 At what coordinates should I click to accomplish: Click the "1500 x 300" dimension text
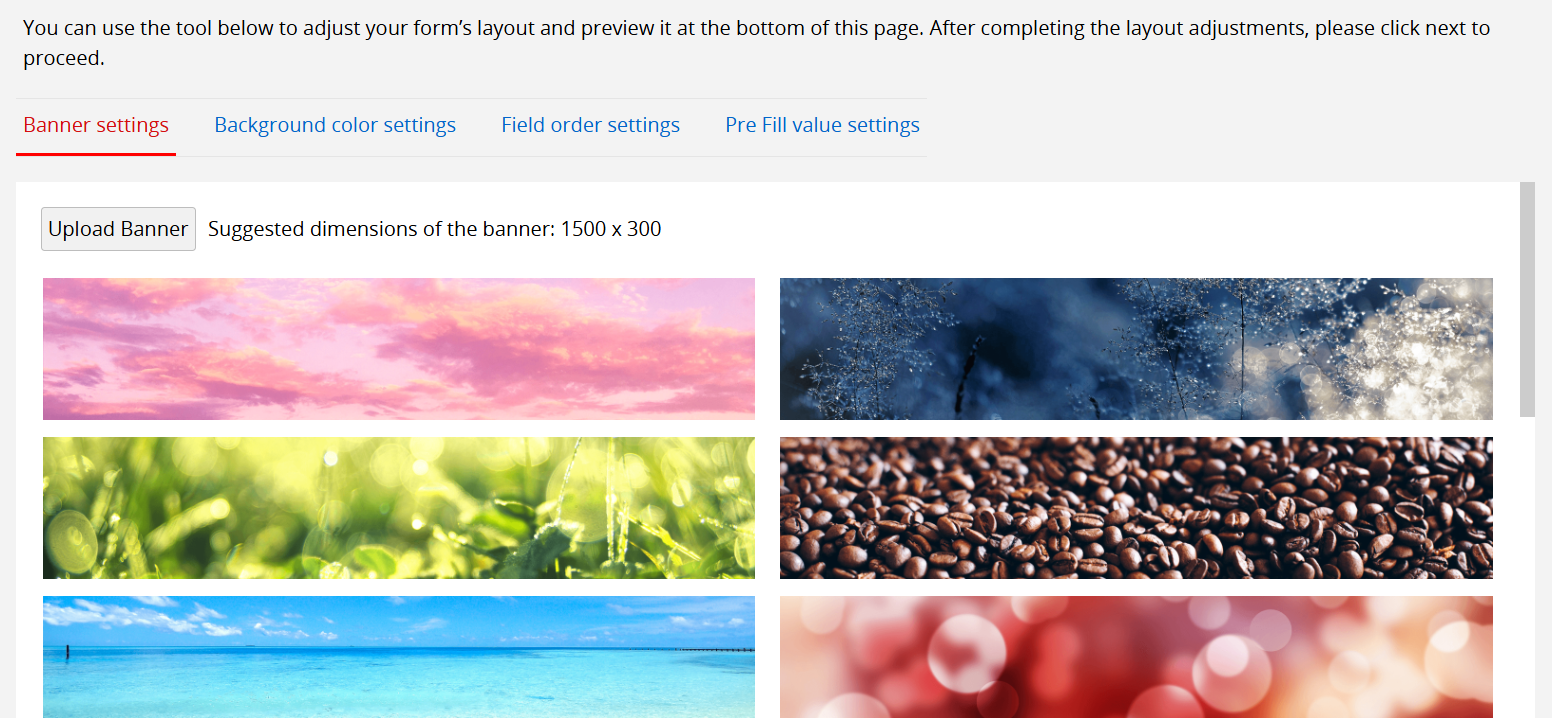coord(611,229)
